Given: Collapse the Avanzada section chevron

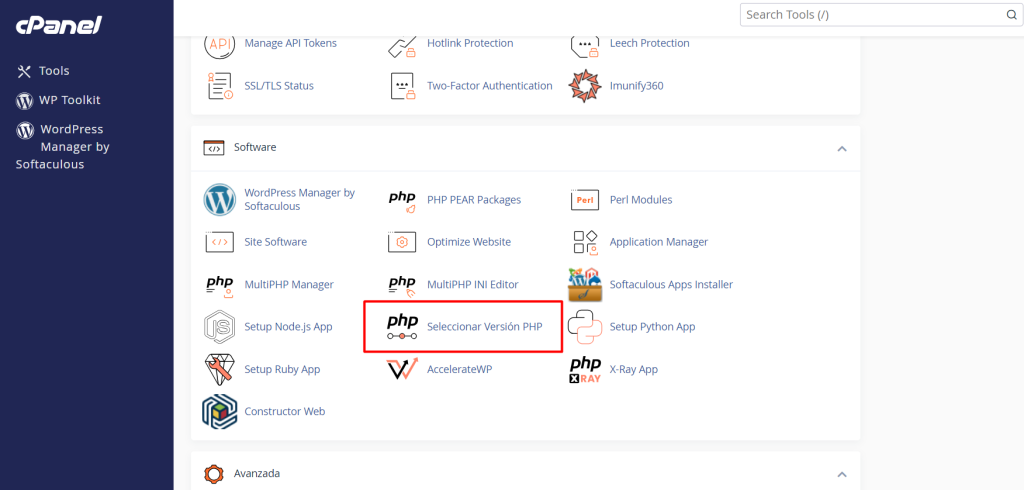Looking at the screenshot, I should point(842,474).
